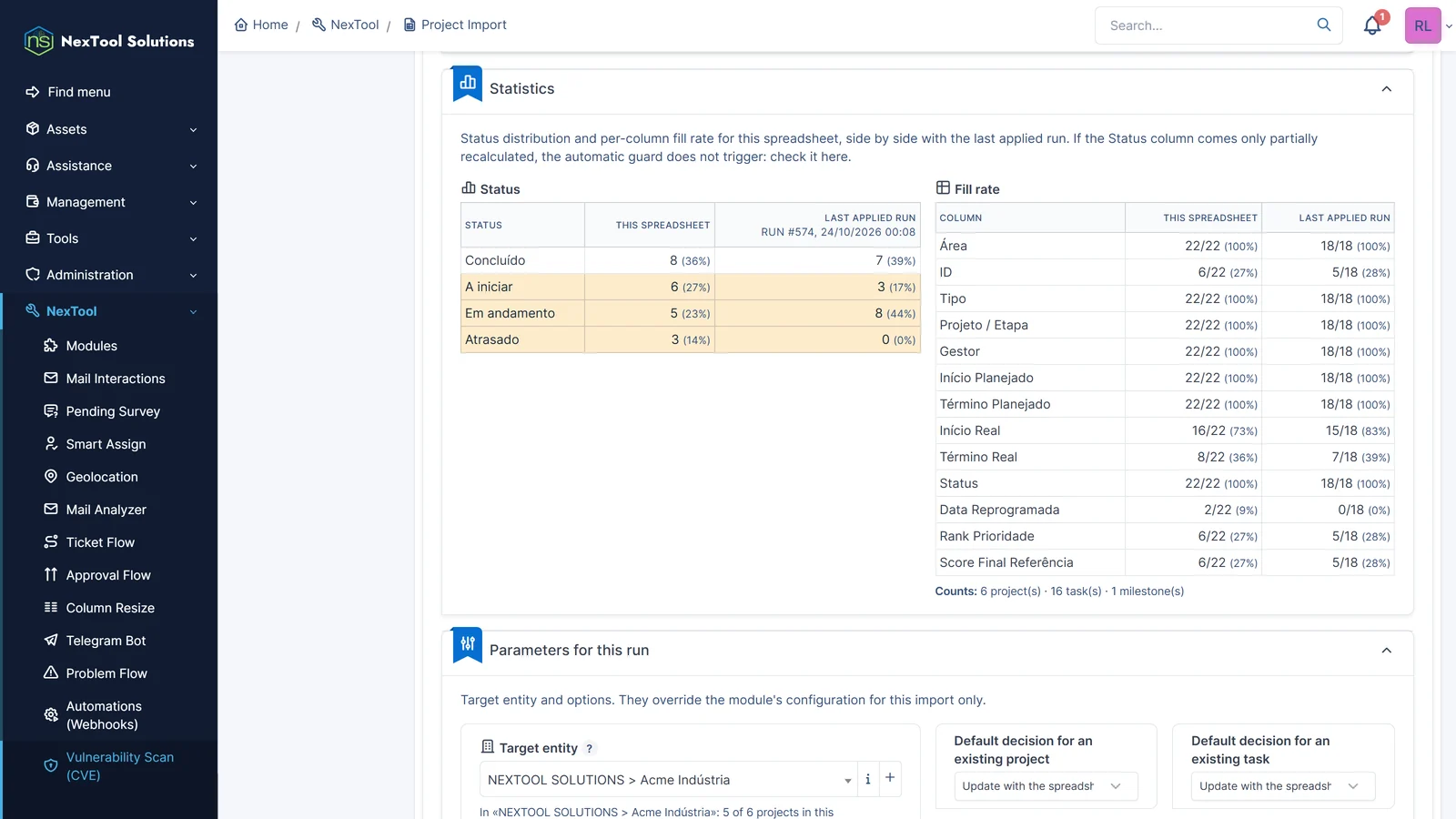Screen dimensions: 1456x819
Task: Open default decision for existing project dropdown
Action: [1046, 786]
